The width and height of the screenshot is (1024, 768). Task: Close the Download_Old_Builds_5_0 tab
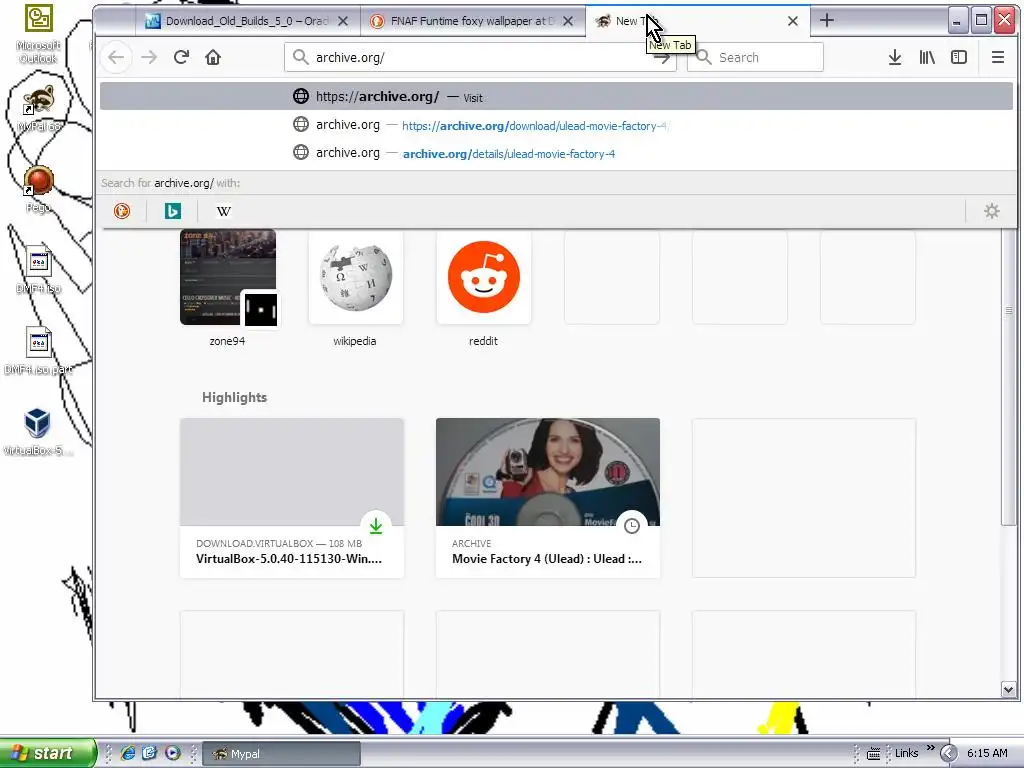[342, 21]
